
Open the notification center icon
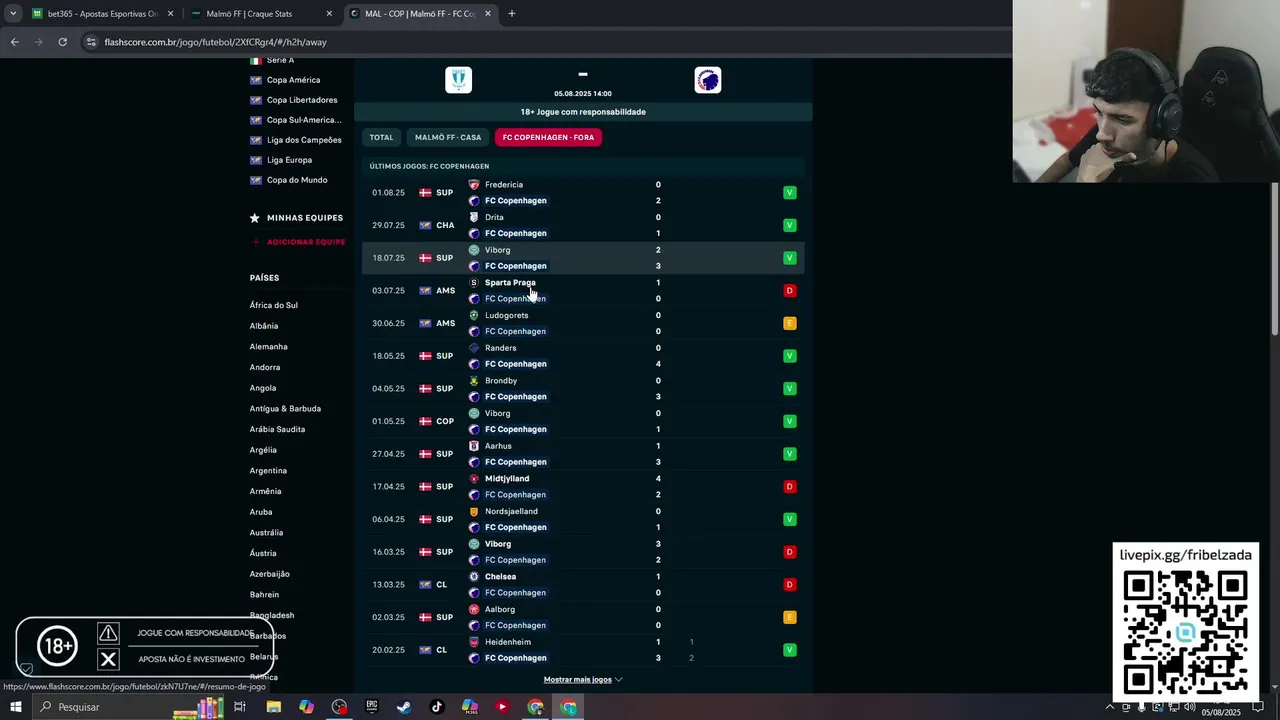pos(1259,707)
